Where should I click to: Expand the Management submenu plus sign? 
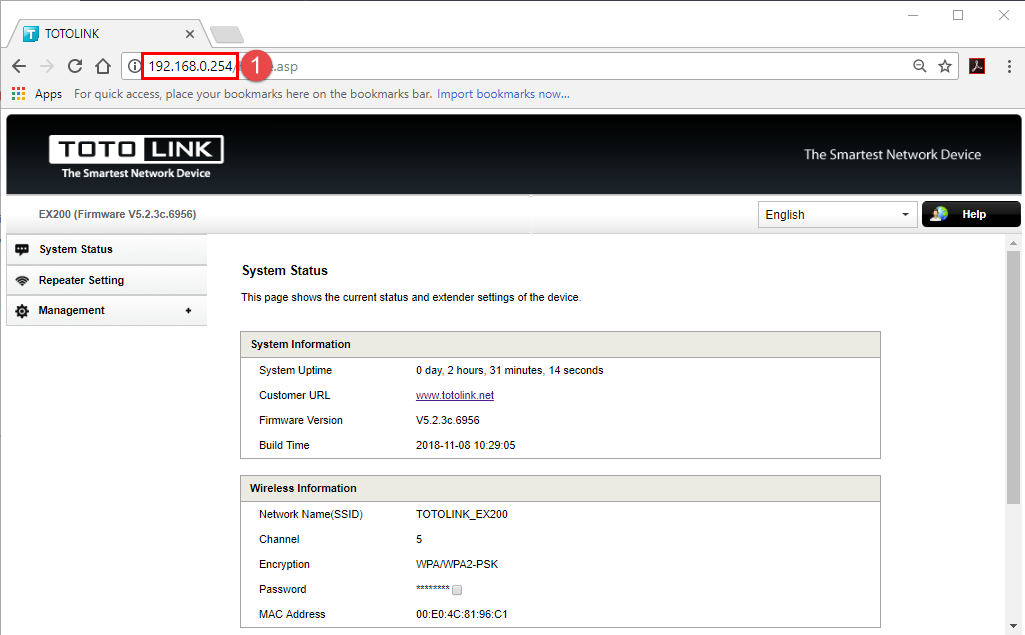(188, 311)
